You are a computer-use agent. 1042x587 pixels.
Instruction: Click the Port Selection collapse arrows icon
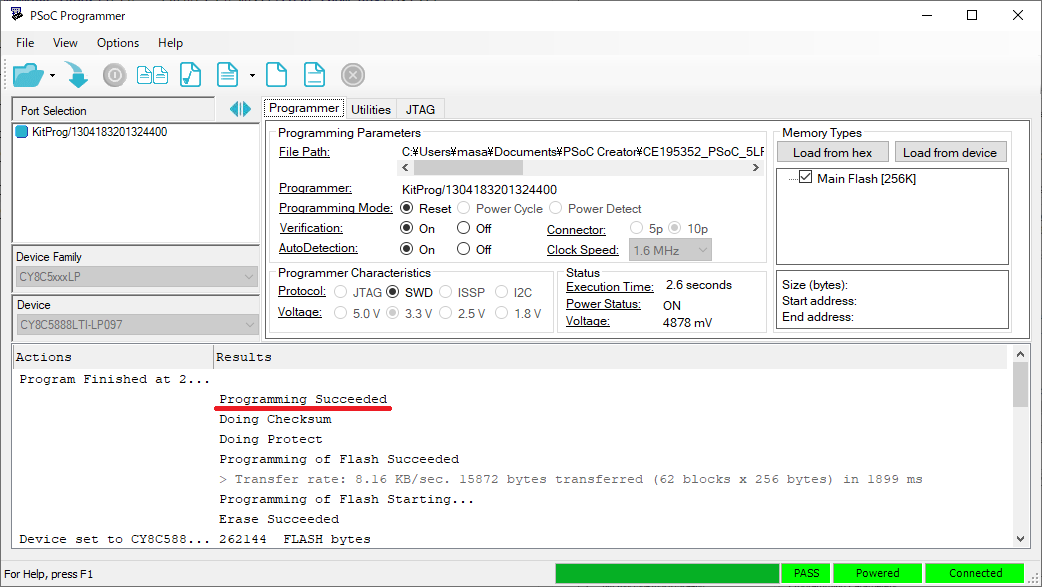240,109
